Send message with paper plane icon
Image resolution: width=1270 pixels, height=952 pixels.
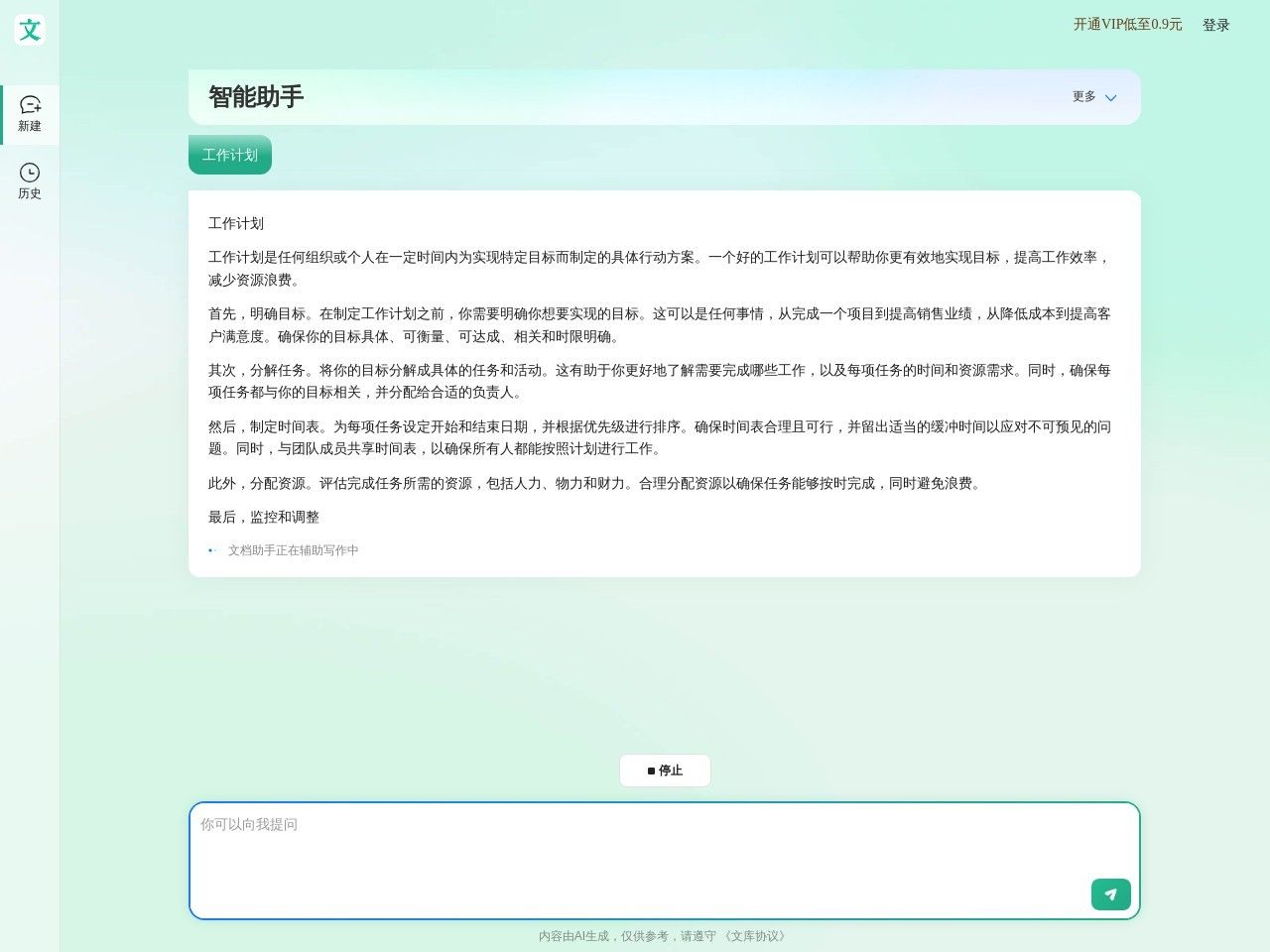(1110, 894)
